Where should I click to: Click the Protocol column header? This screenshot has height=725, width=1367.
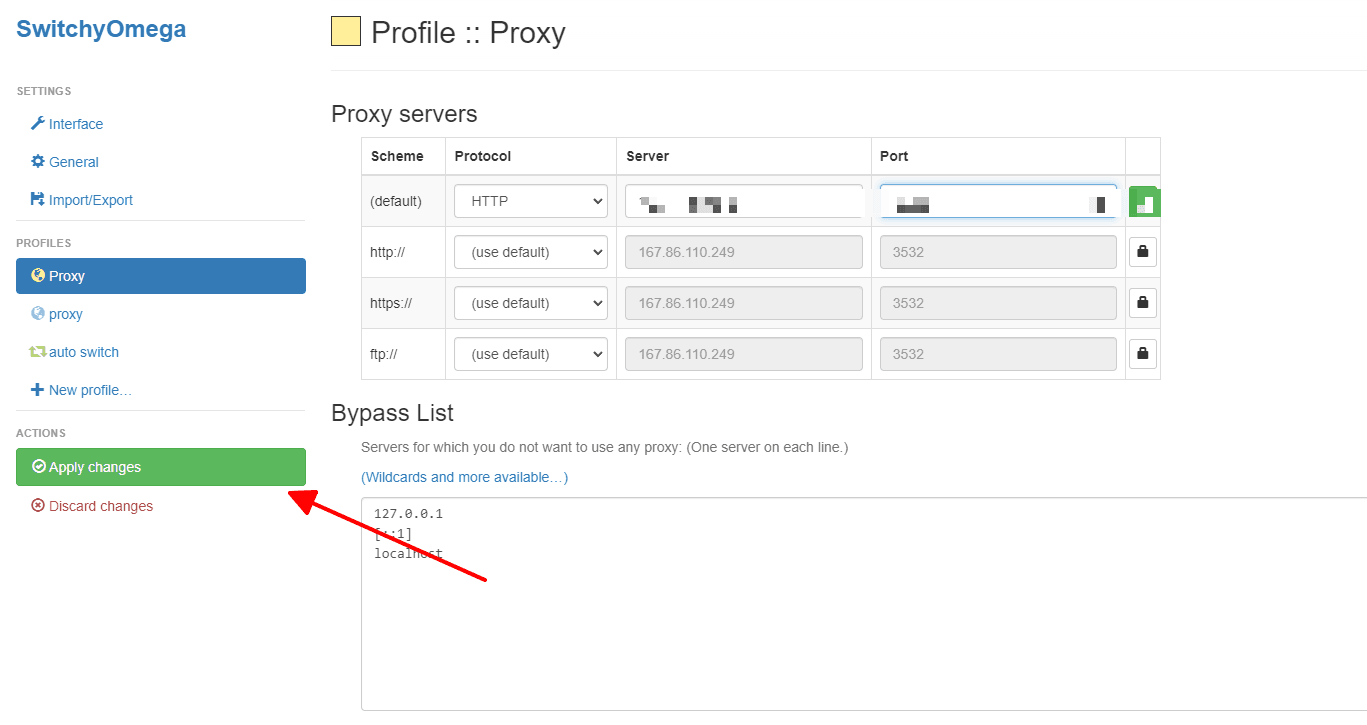(x=482, y=156)
